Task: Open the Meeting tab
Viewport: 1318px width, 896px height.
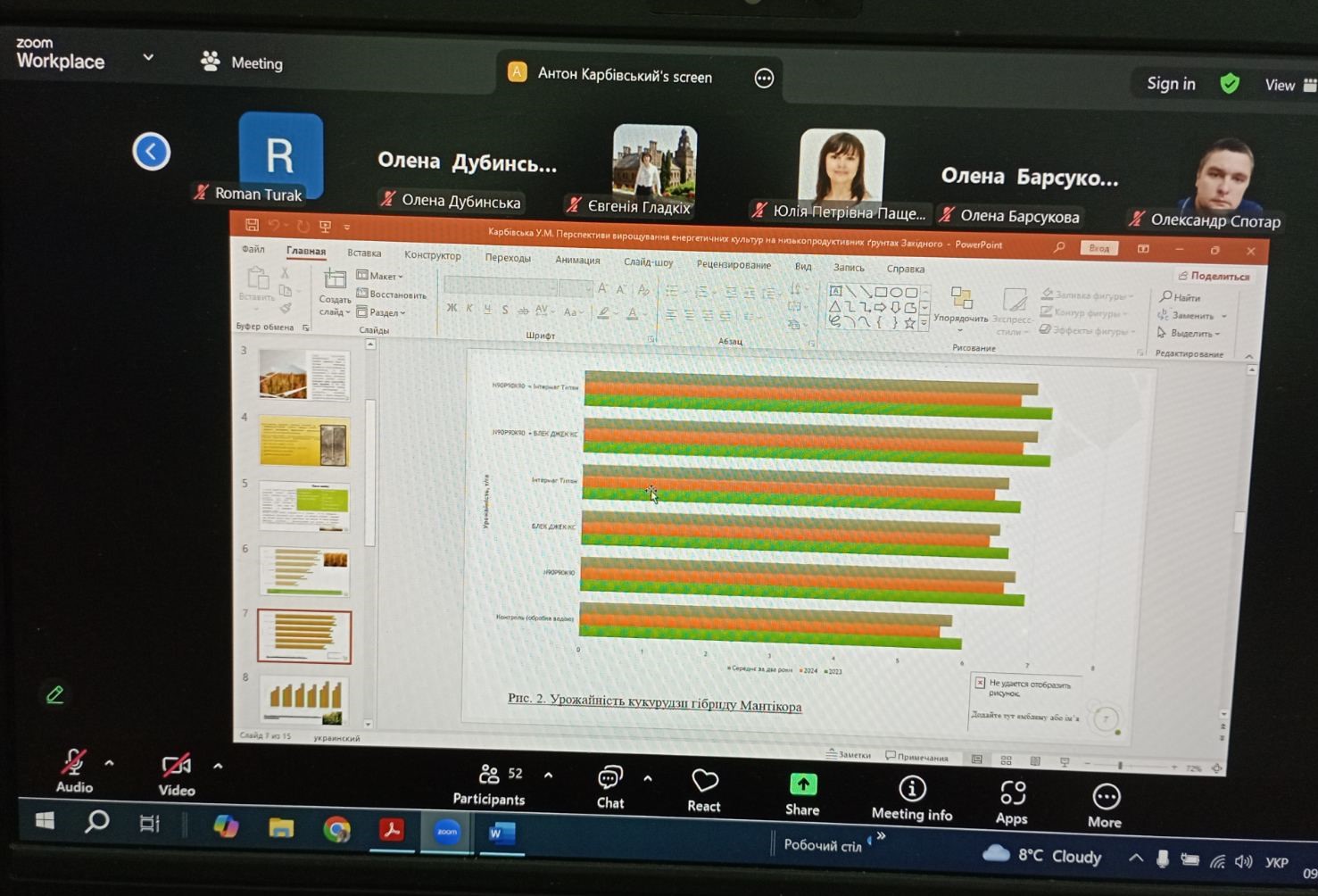Action: click(x=243, y=62)
